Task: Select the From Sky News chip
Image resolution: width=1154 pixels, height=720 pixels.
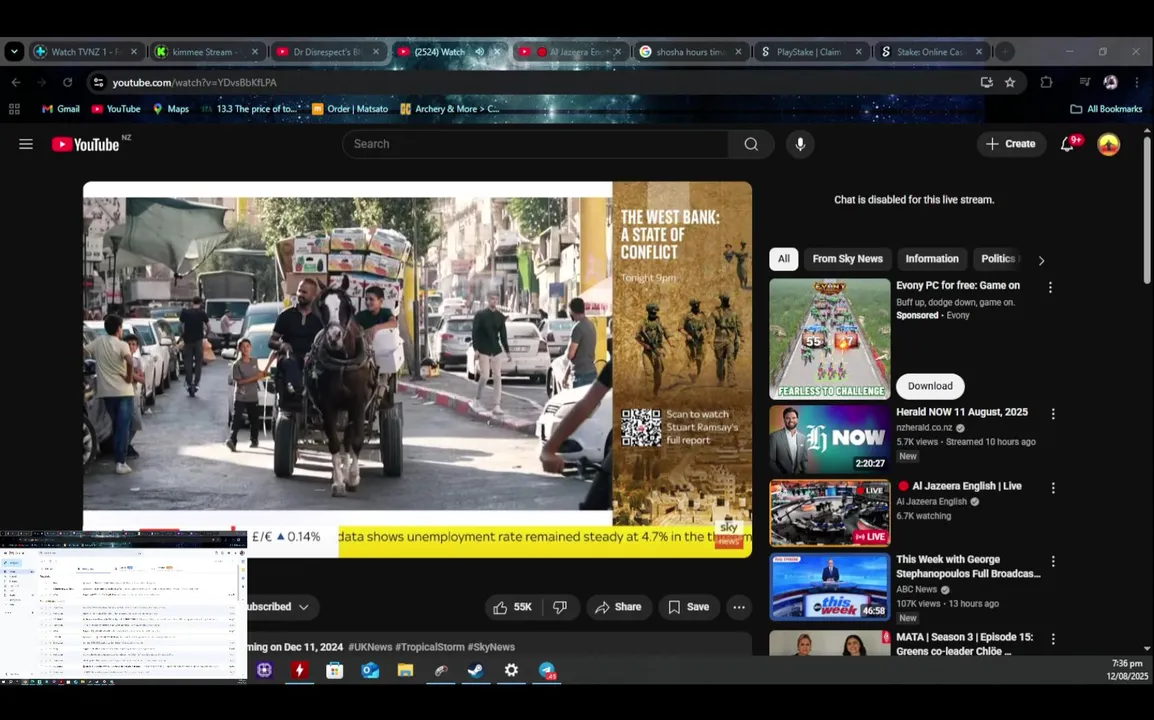Action: (847, 259)
